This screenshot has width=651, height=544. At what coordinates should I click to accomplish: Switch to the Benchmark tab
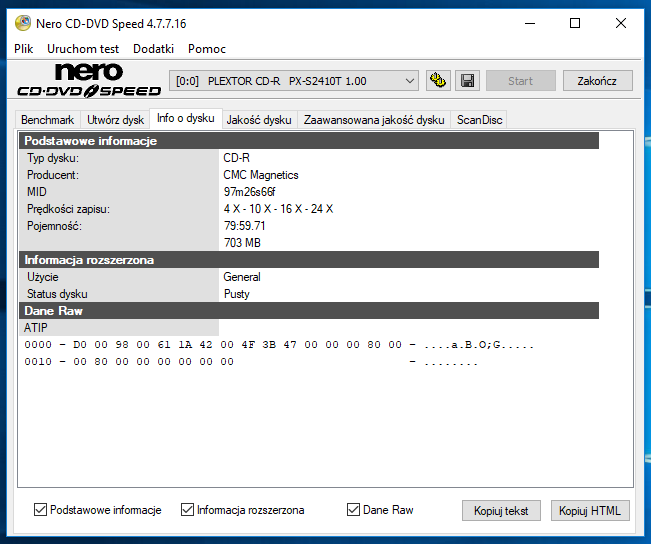[47, 120]
